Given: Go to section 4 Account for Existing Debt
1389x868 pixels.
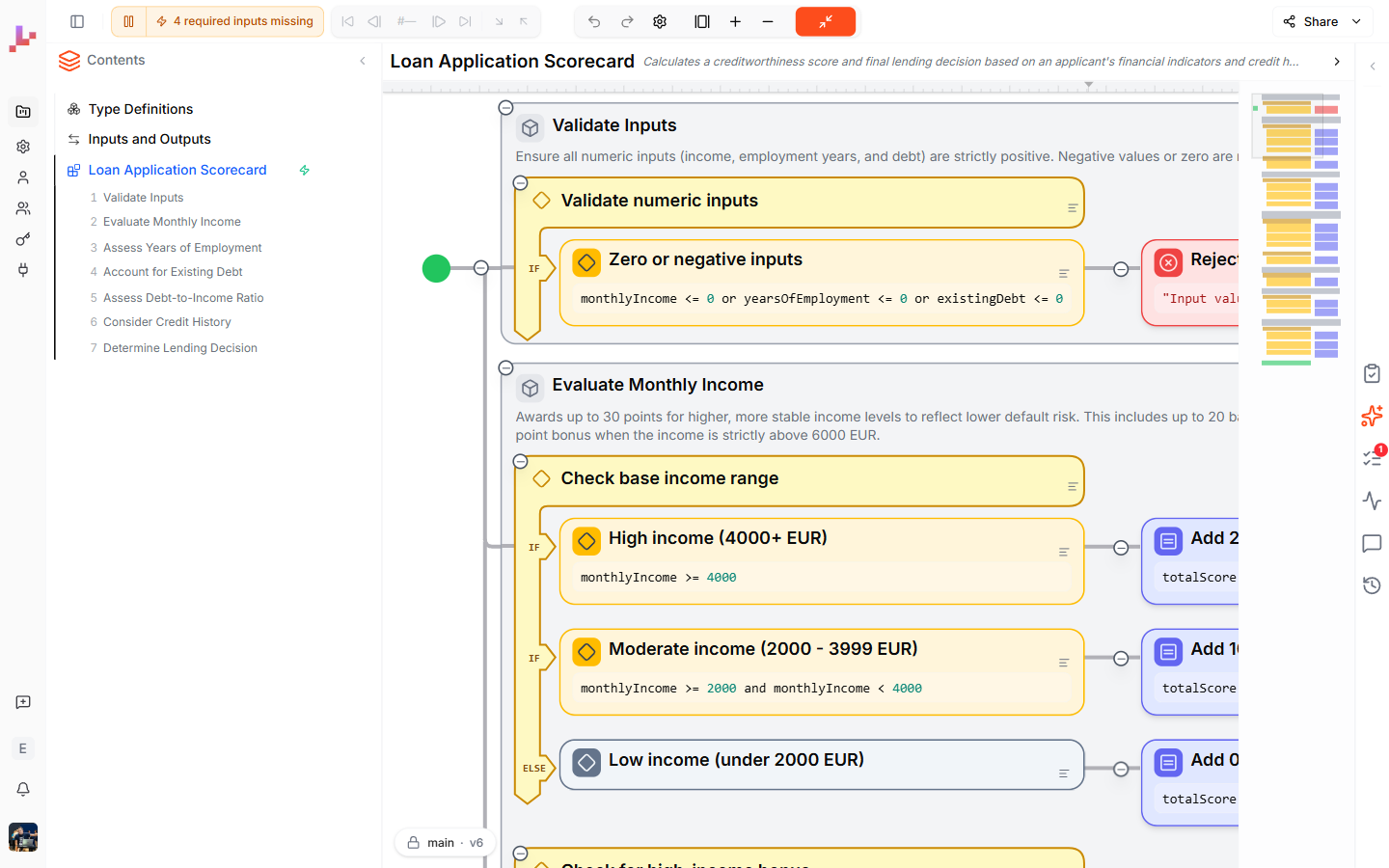Looking at the screenshot, I should tap(173, 272).
